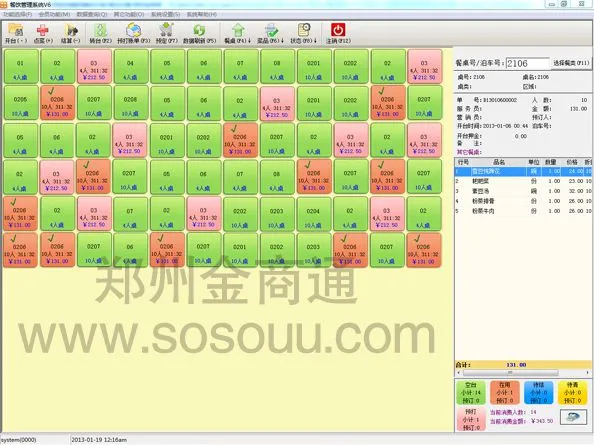Filter by pink 预订 status button
Viewport: 594px width, 445px height.
(471, 419)
